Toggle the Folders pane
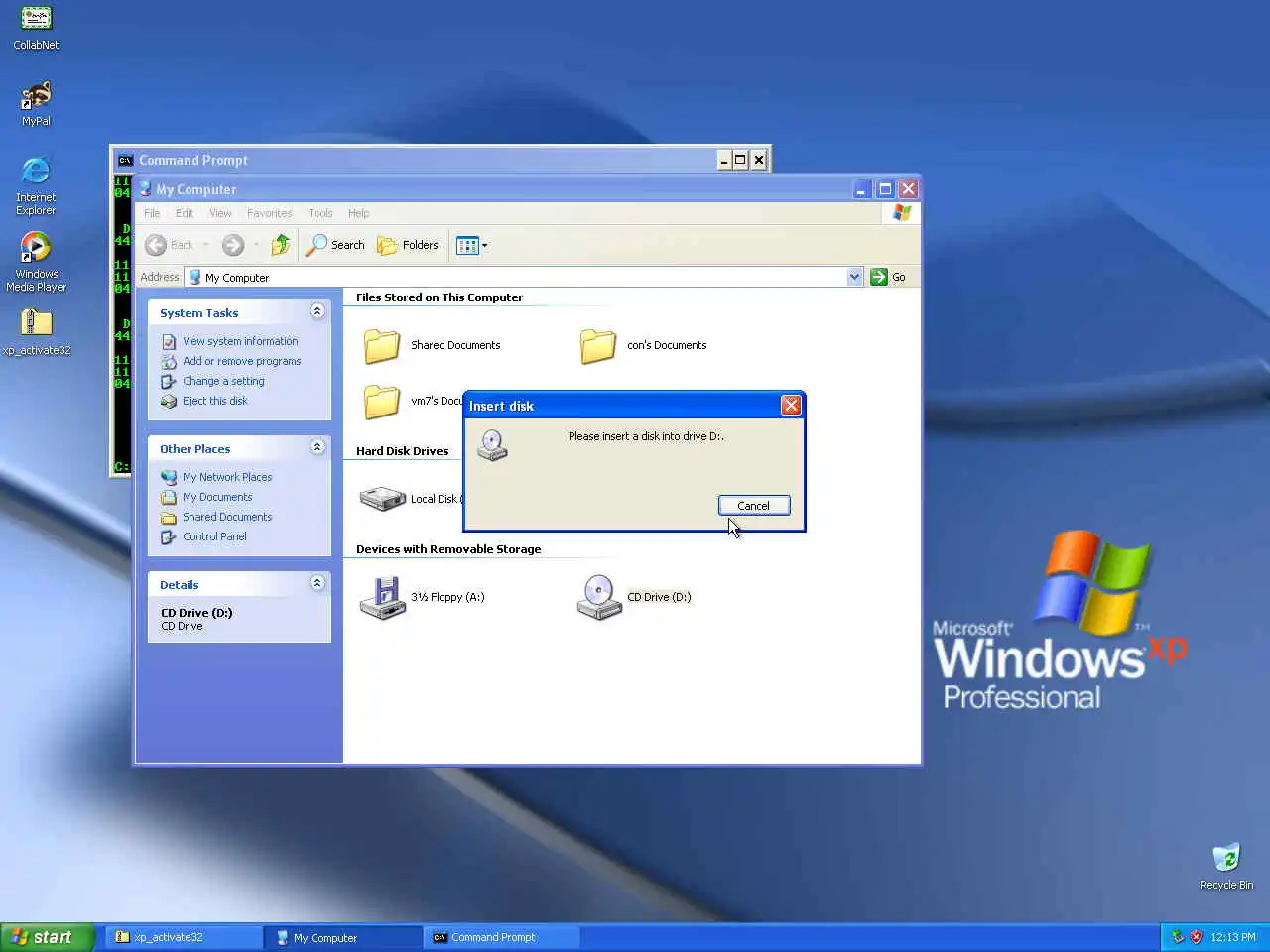Image resolution: width=1270 pixels, height=952 pixels. pyautogui.click(x=408, y=245)
